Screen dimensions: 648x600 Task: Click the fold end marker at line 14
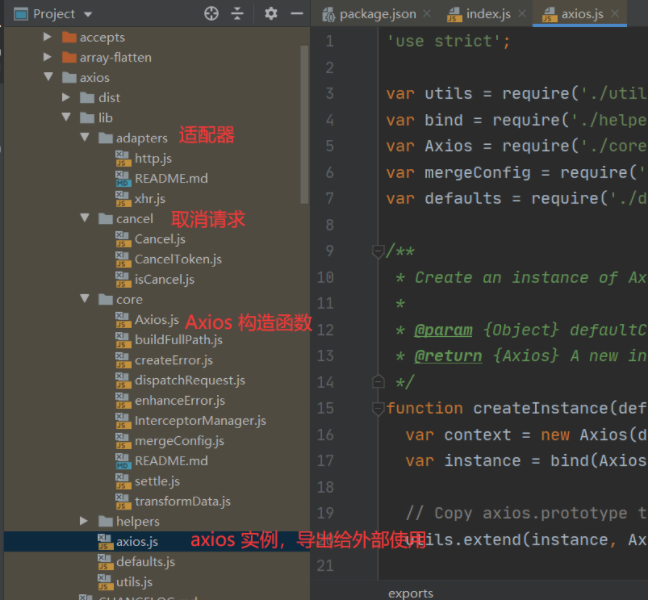pyautogui.click(x=378, y=382)
